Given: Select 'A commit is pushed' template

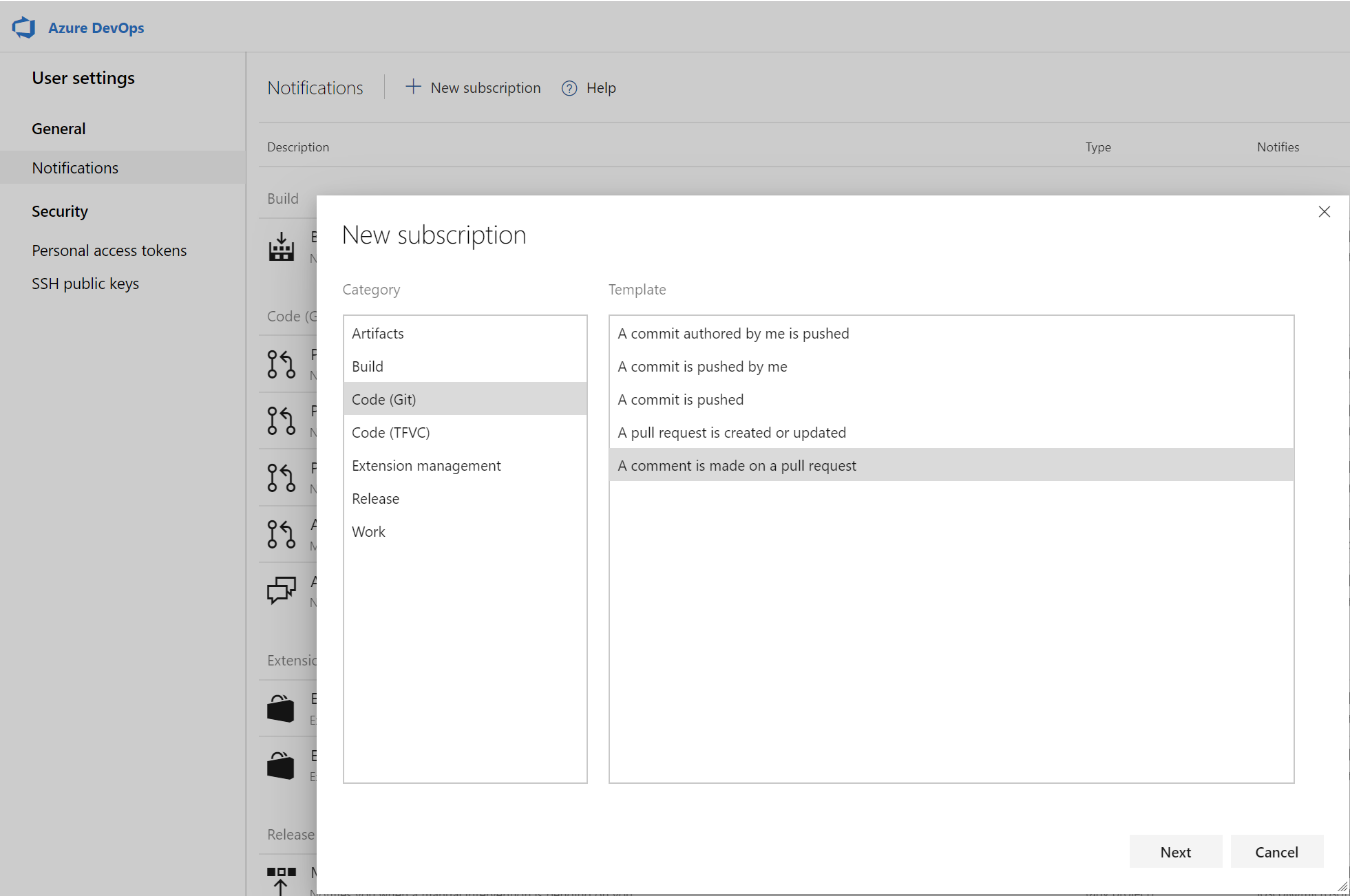Looking at the screenshot, I should click(x=680, y=399).
